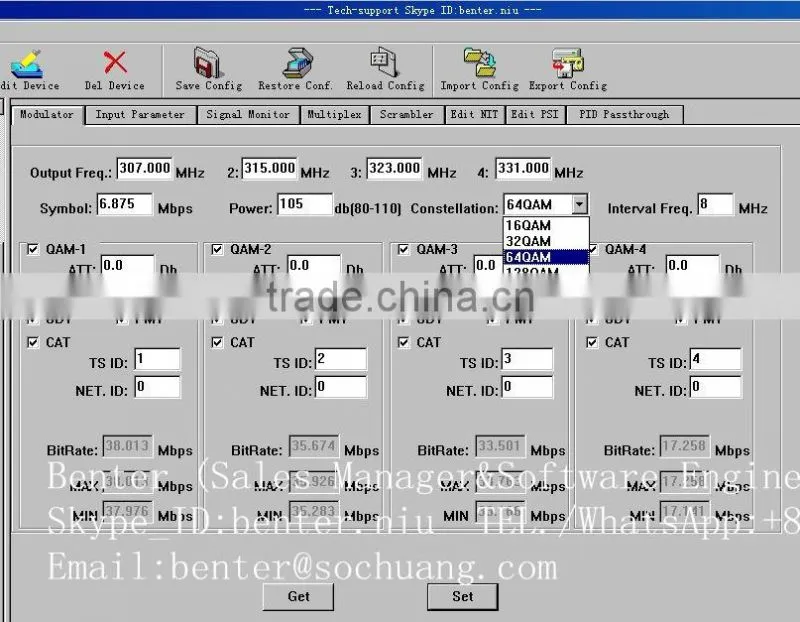Click the frequency 3 field 323.000
The height and width of the screenshot is (622, 800).
tap(394, 168)
